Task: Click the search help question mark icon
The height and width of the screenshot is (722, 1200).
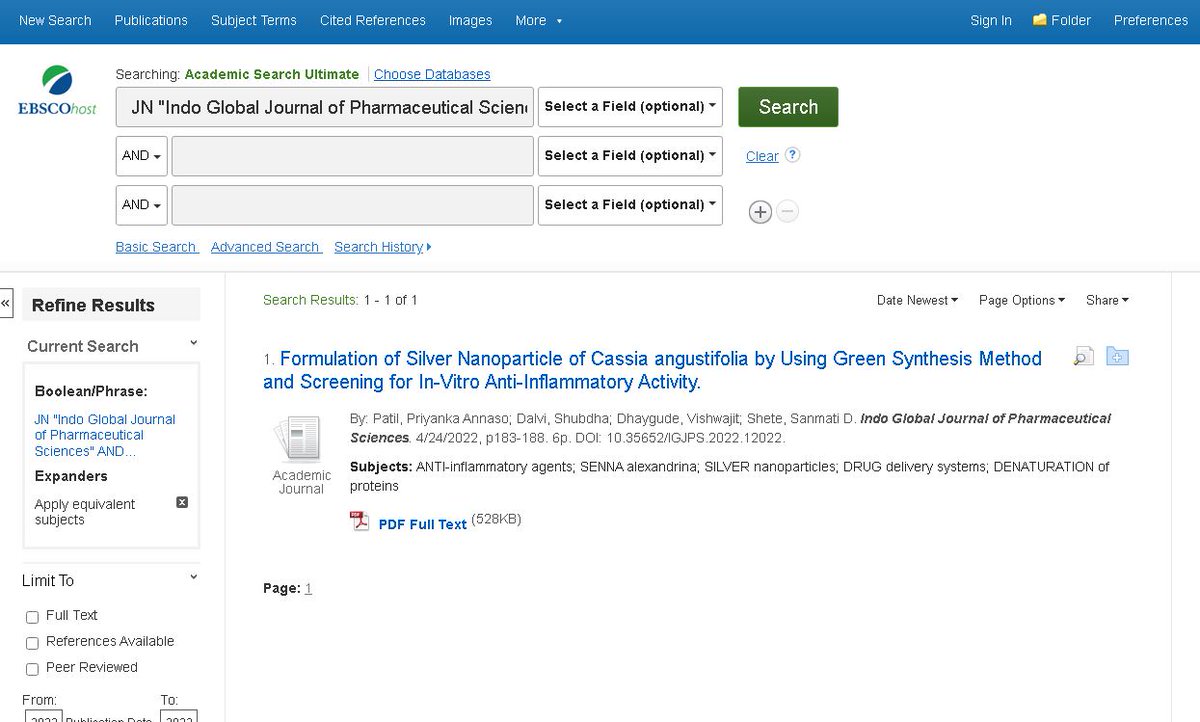Action: tap(793, 155)
